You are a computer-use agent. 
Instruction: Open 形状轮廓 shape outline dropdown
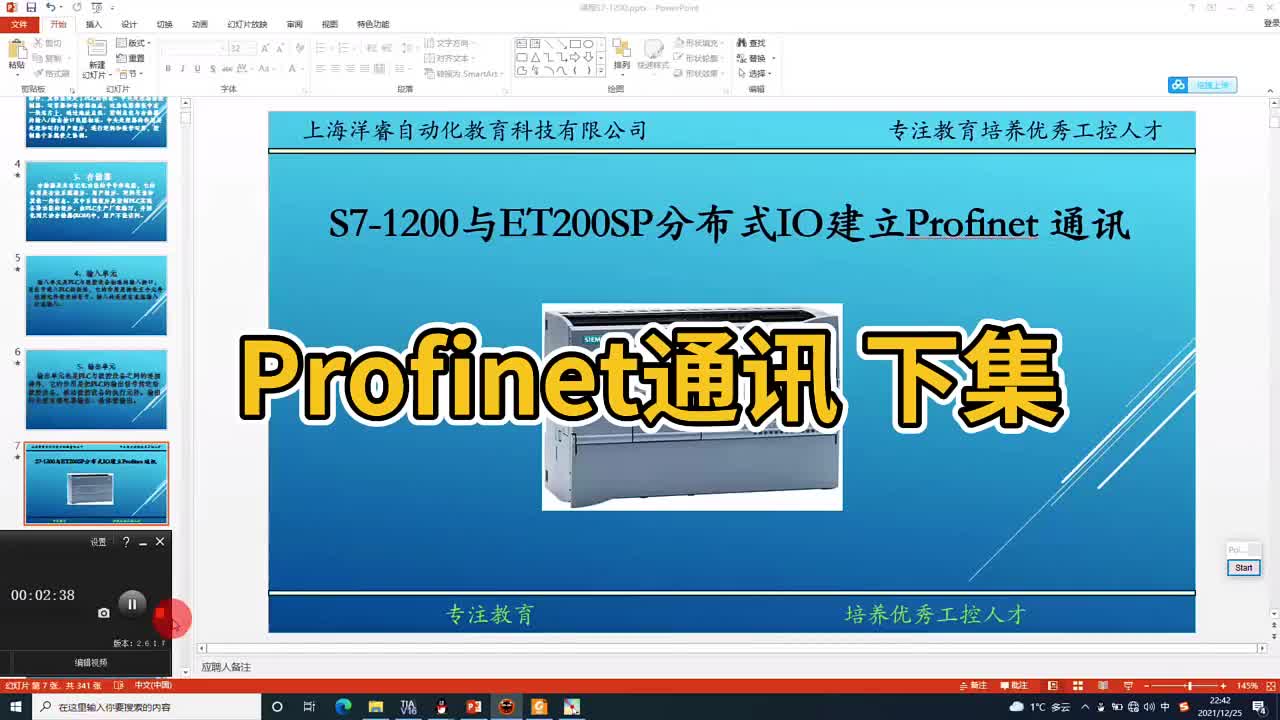tap(699, 58)
